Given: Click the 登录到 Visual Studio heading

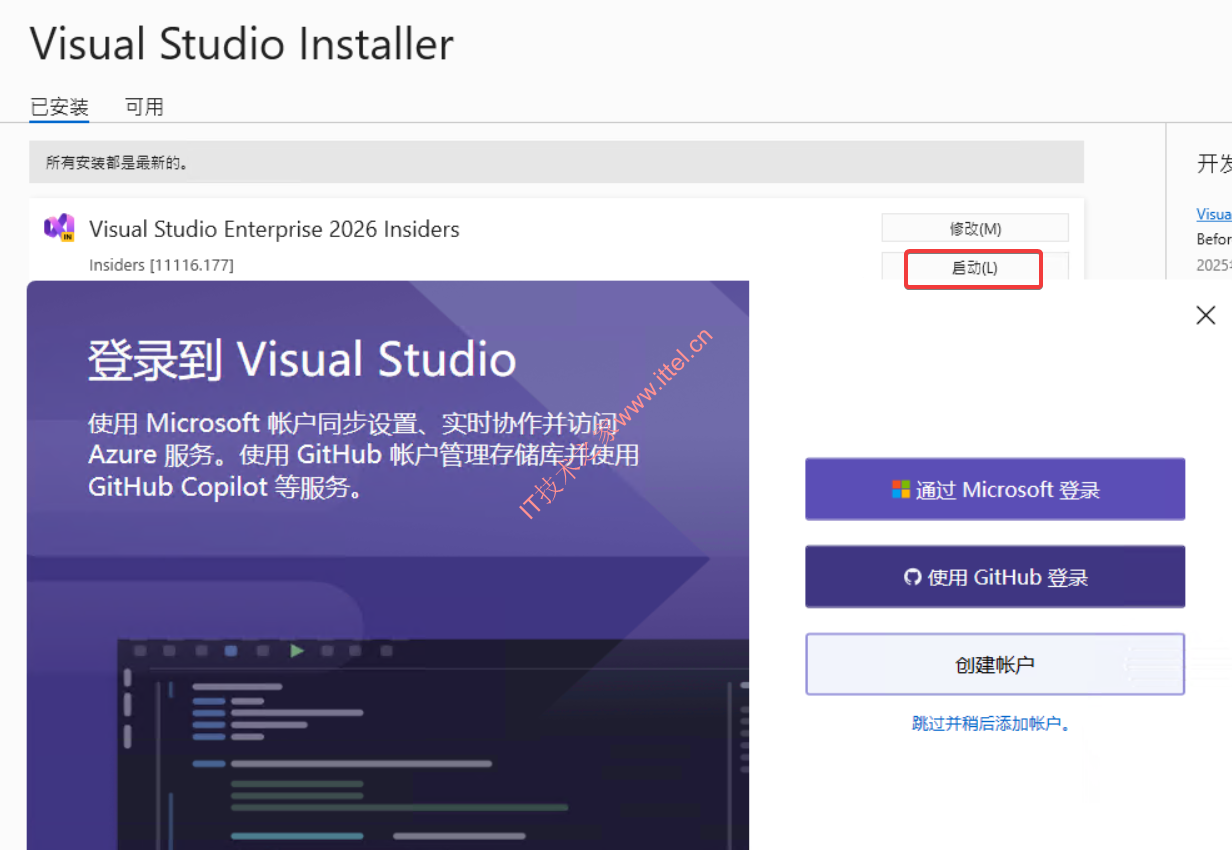Looking at the screenshot, I should tap(302, 360).
